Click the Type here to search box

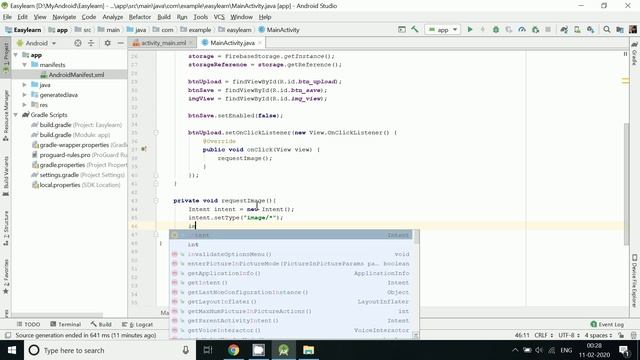coord(108,350)
